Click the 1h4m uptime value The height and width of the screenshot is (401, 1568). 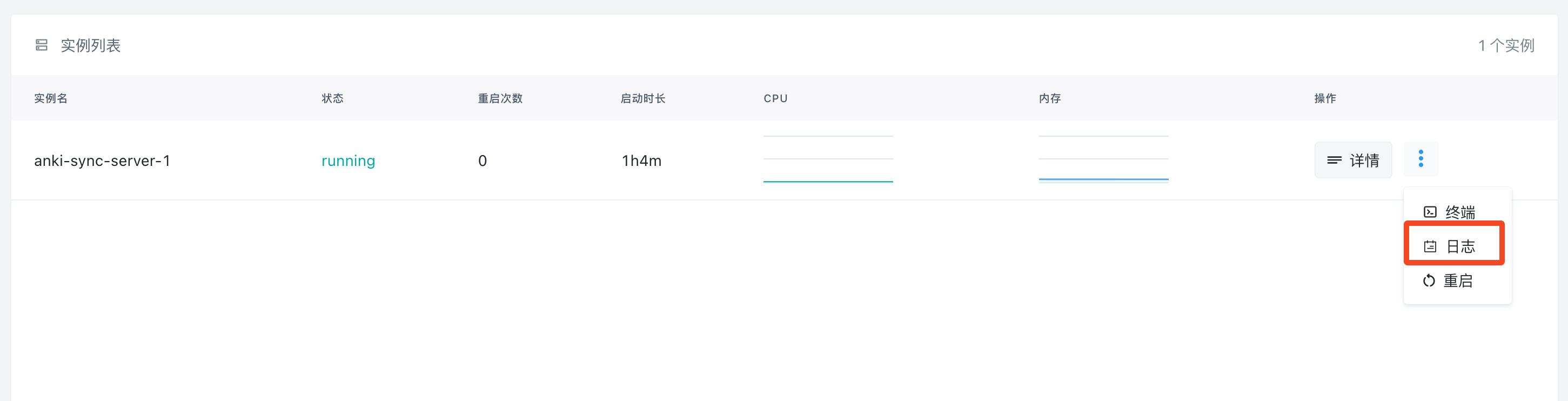pos(641,161)
